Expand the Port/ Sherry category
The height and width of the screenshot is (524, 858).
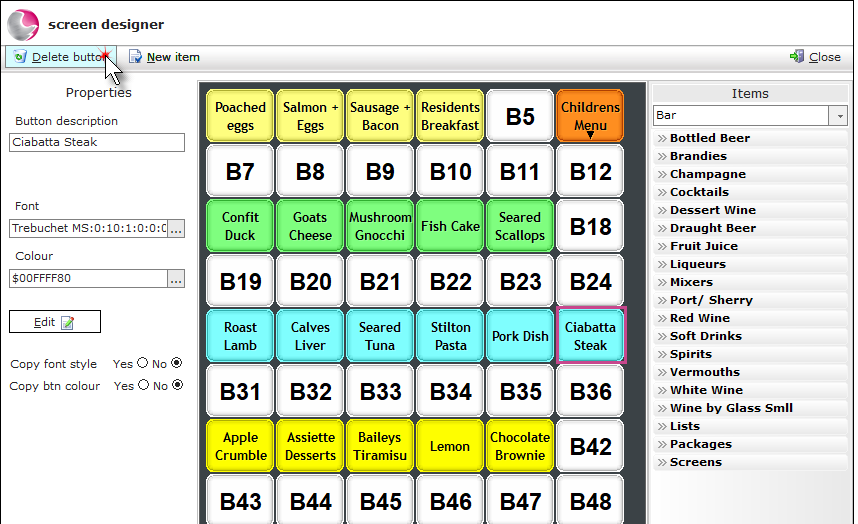[750, 300]
